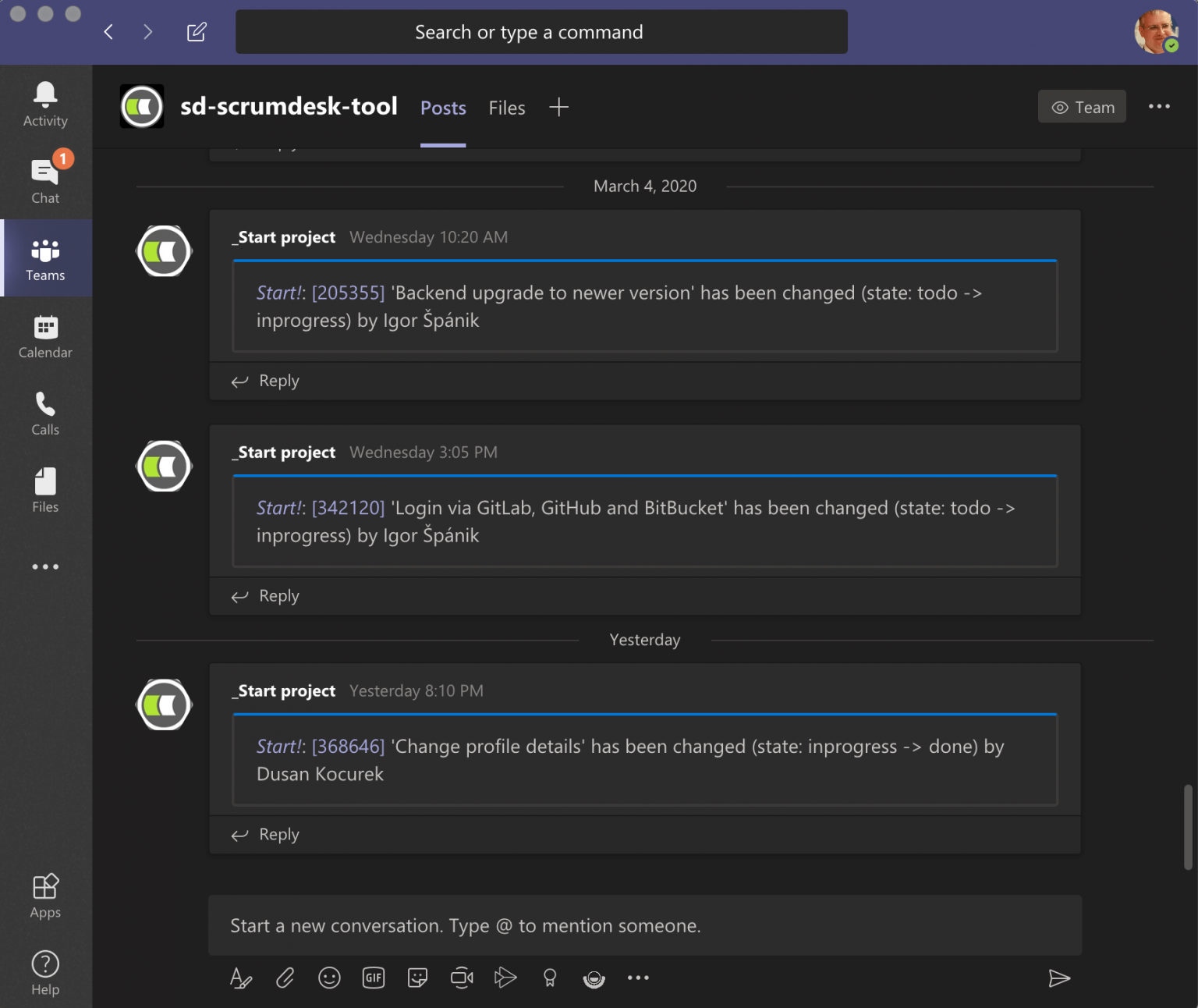Screen dimensions: 1198x1008
Task: Send the message with arrow icon
Action: click(x=1058, y=978)
